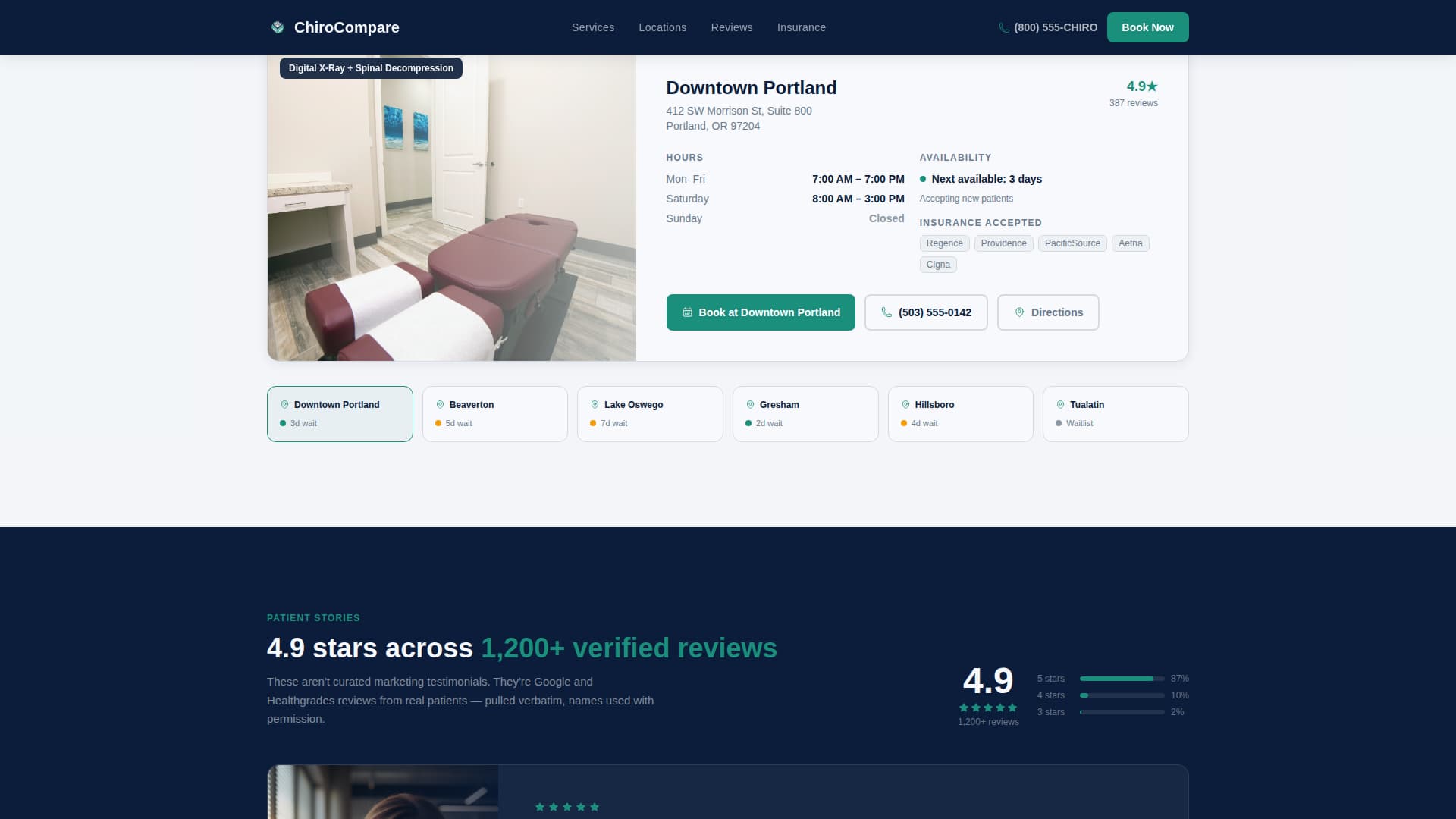
Task: Select the Hillsboro location card
Action: click(960, 414)
